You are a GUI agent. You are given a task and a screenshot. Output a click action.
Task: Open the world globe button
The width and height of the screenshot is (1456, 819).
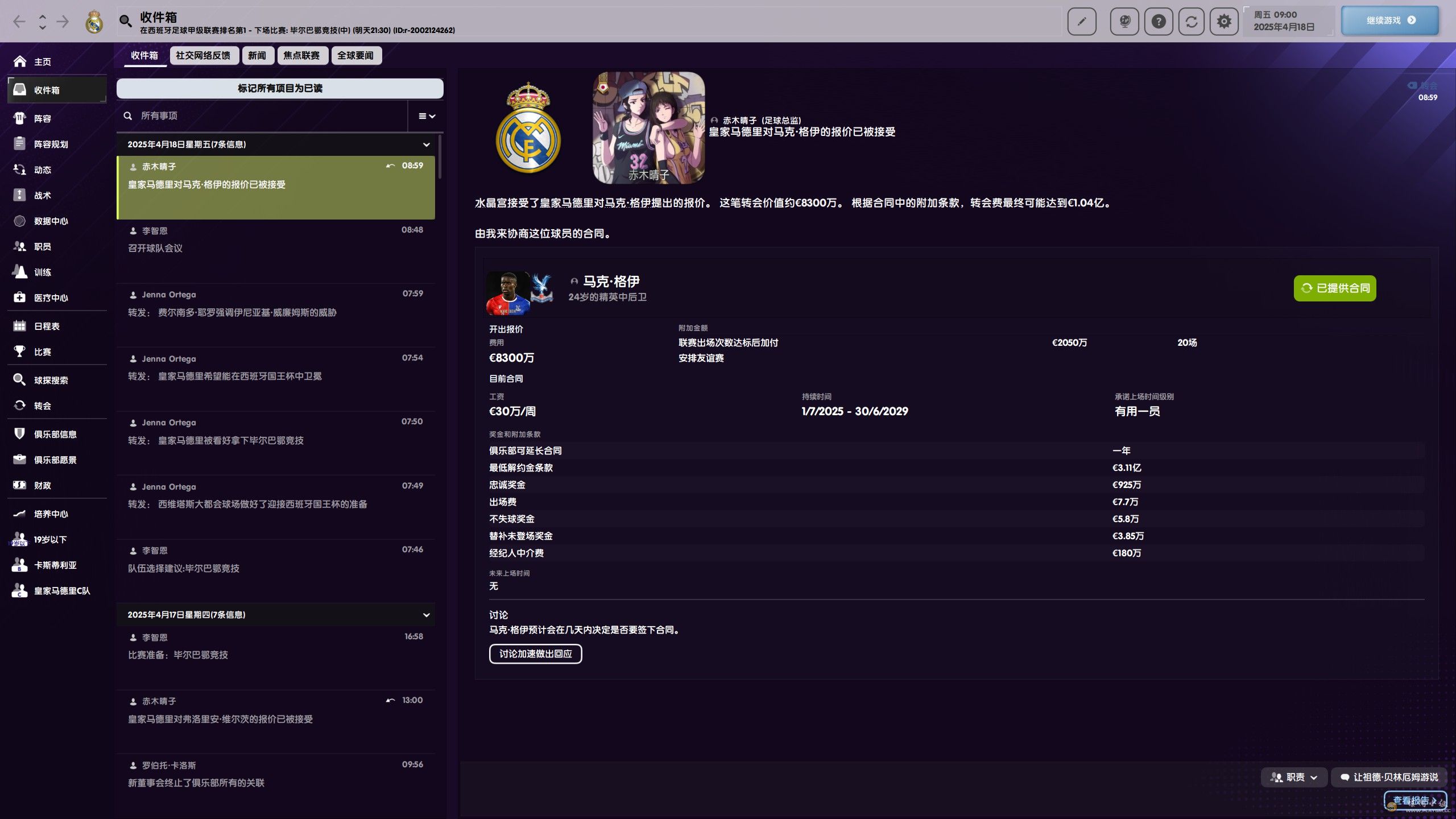(x=1124, y=22)
